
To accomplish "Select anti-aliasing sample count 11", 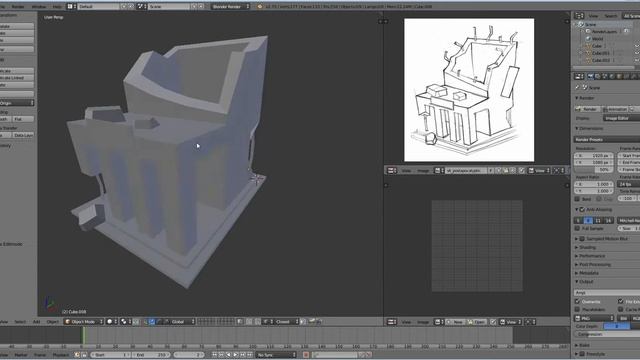I will pyautogui.click(x=598, y=220).
